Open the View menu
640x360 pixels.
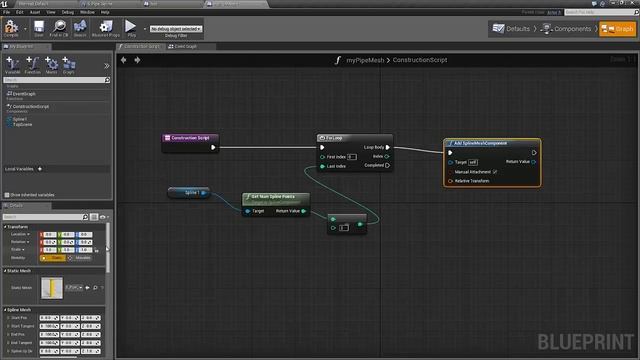51,12
